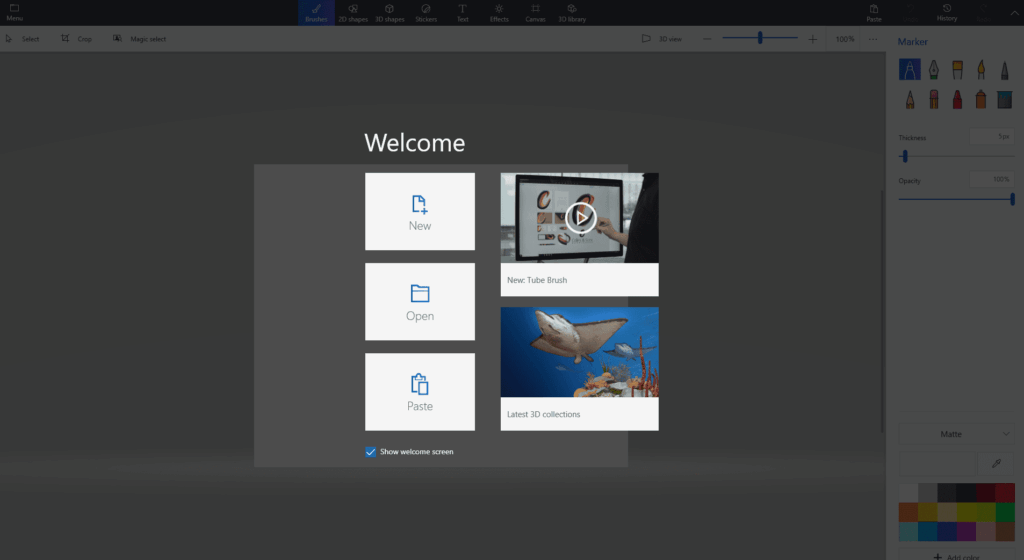Switch to the 3D shapes tab

tap(389, 12)
